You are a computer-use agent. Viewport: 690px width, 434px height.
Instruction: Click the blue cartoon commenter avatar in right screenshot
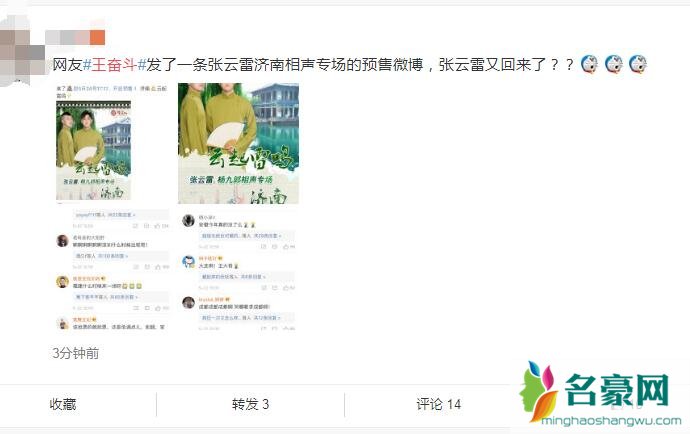tap(188, 261)
